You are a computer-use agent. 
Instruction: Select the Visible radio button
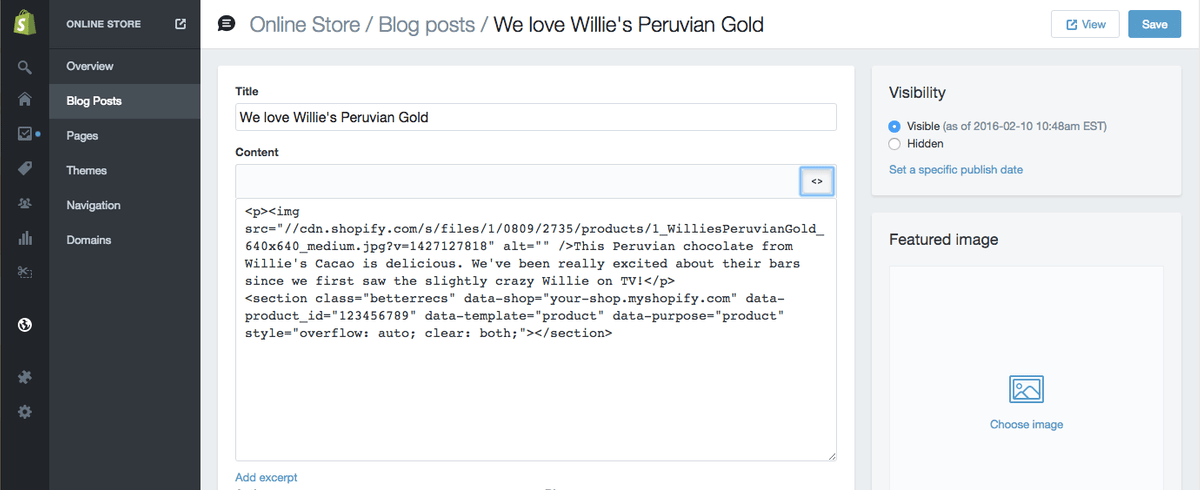[x=894, y=127]
